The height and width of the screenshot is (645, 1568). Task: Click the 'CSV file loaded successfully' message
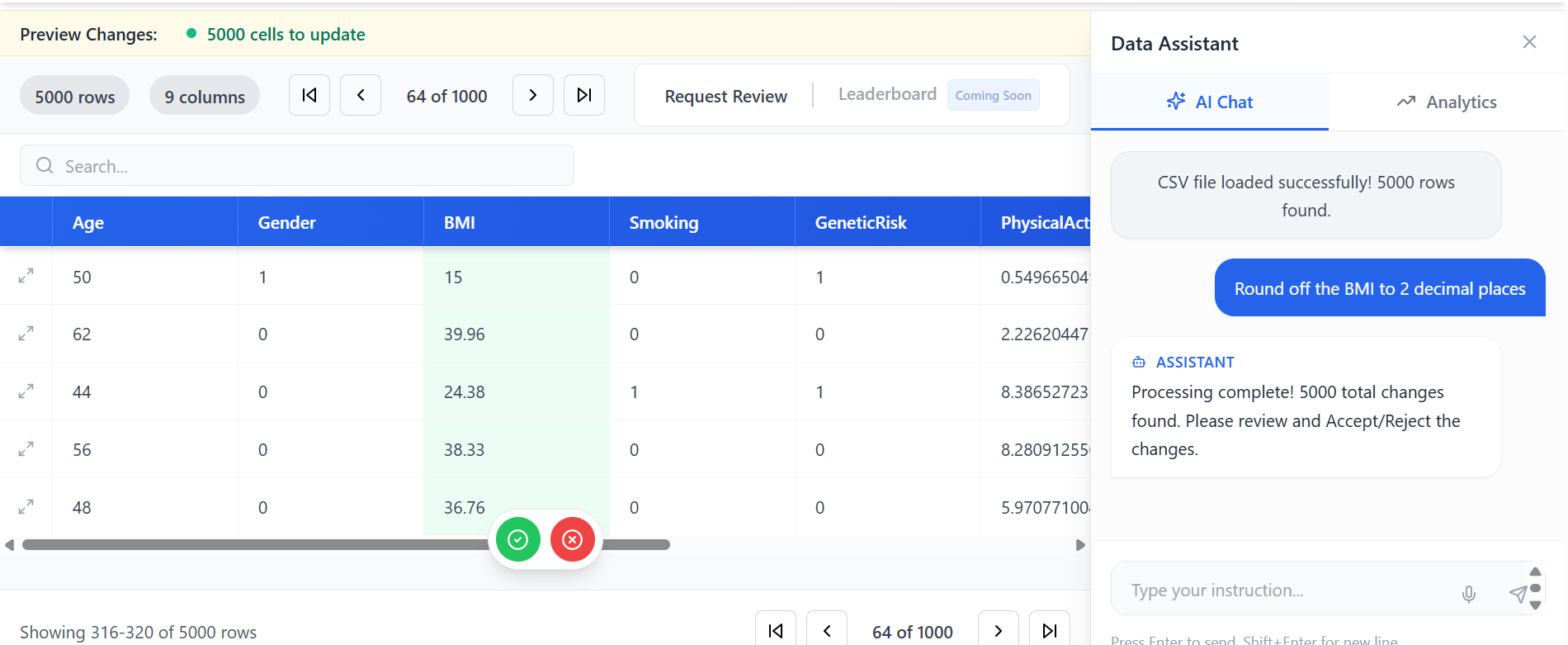[1306, 196]
